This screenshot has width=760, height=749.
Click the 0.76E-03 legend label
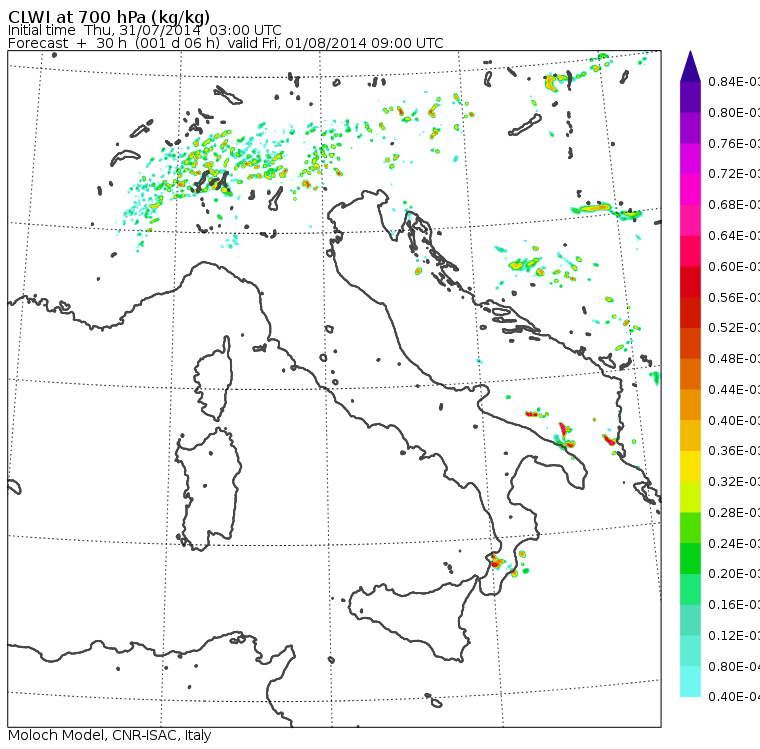(734, 143)
